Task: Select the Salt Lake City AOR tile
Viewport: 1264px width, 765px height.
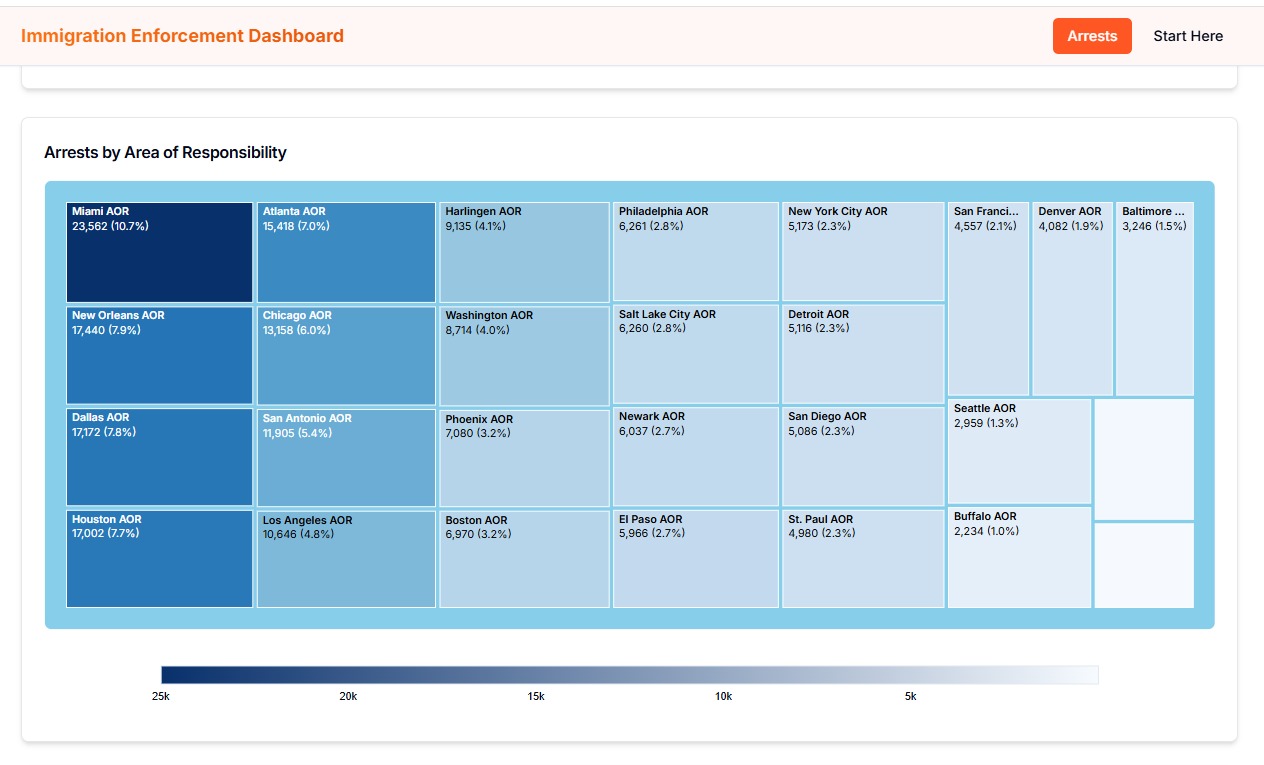Action: coord(695,354)
